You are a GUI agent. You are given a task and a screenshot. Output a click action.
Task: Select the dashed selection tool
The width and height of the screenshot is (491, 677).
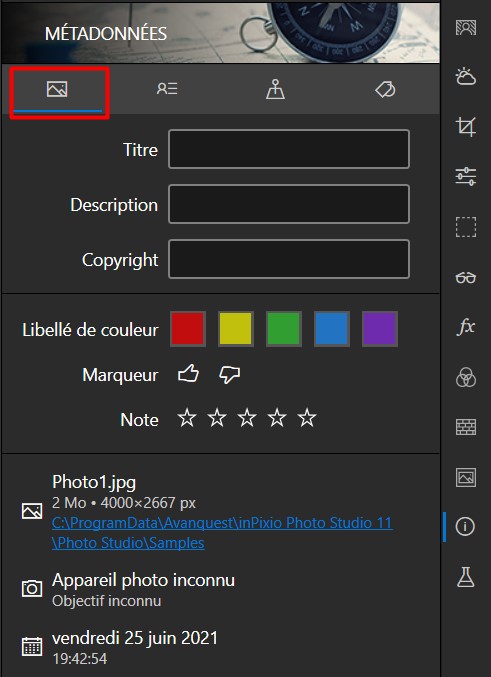point(466,227)
